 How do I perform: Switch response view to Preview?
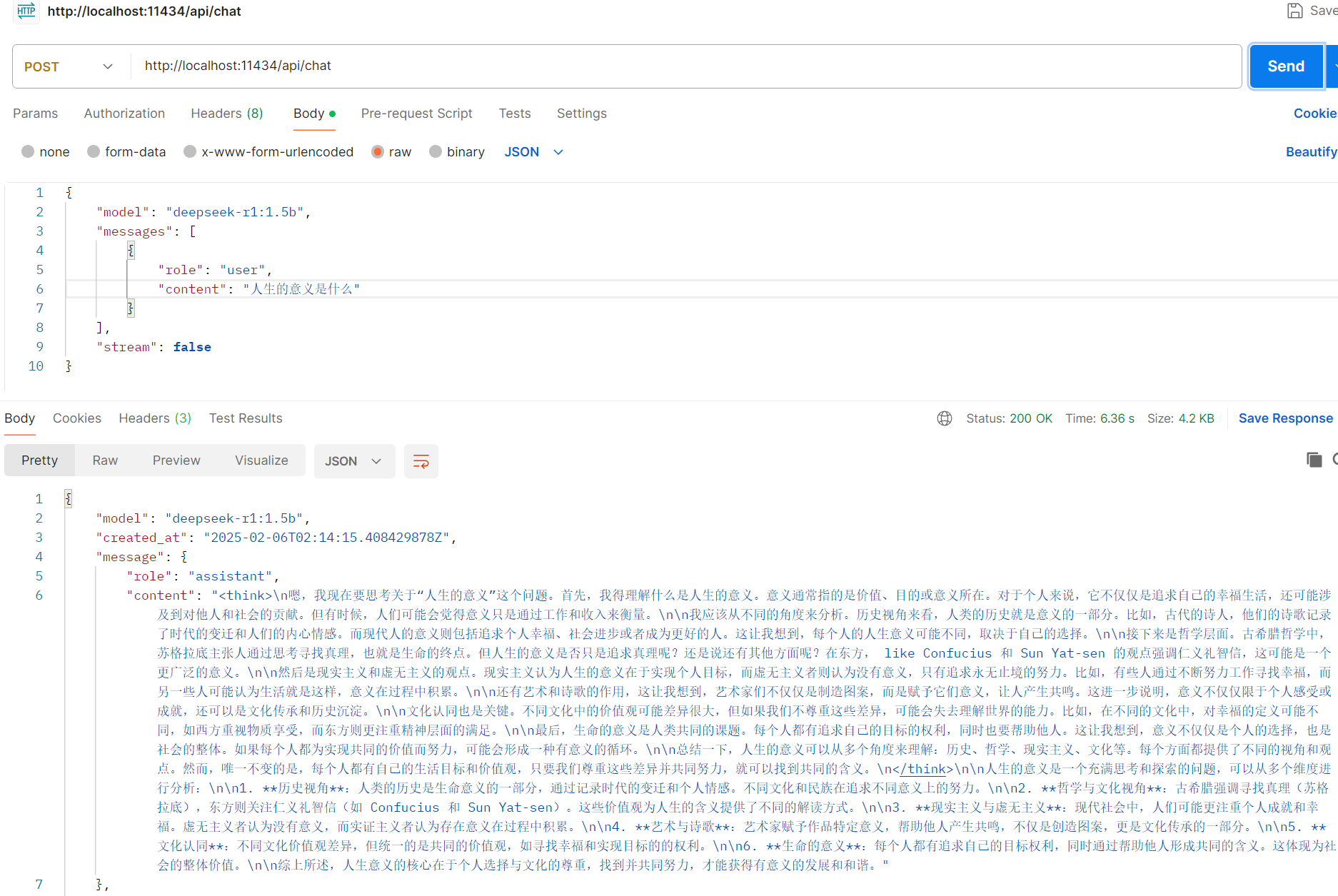pyautogui.click(x=176, y=460)
